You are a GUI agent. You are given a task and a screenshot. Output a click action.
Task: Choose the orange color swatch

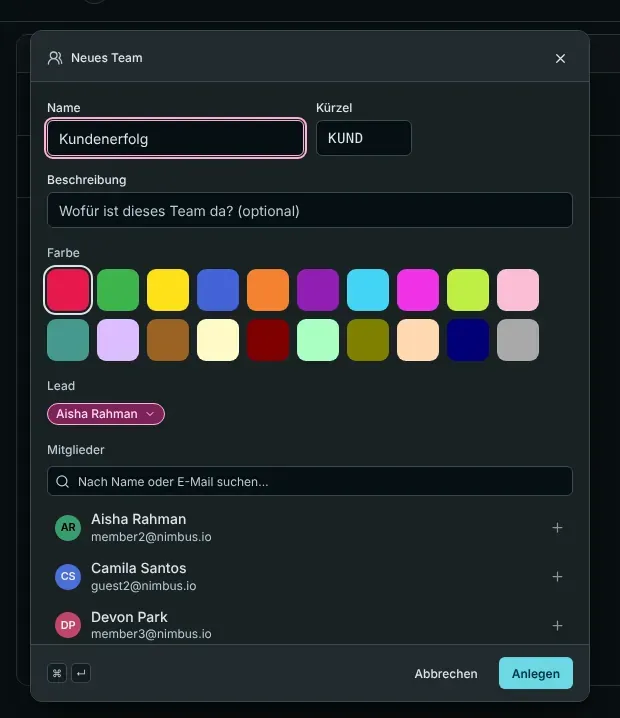[268, 290]
